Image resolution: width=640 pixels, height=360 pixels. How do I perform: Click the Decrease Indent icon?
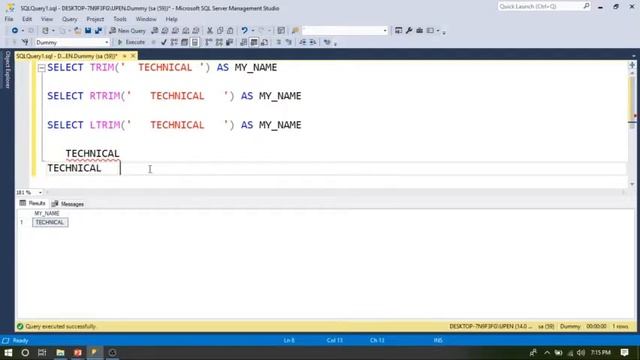302,42
